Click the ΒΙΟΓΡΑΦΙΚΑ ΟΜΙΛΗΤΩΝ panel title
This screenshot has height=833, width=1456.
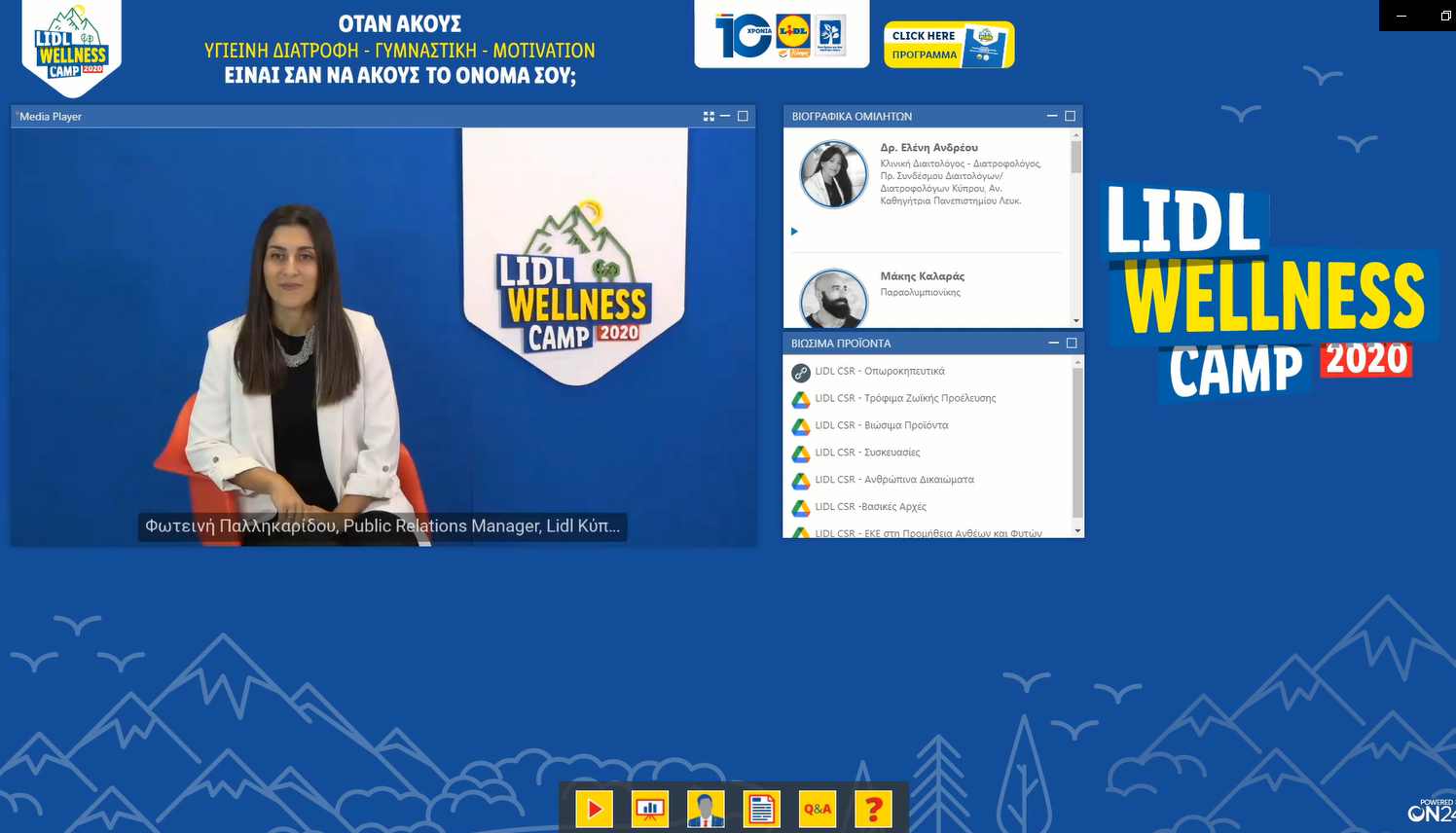tap(852, 117)
